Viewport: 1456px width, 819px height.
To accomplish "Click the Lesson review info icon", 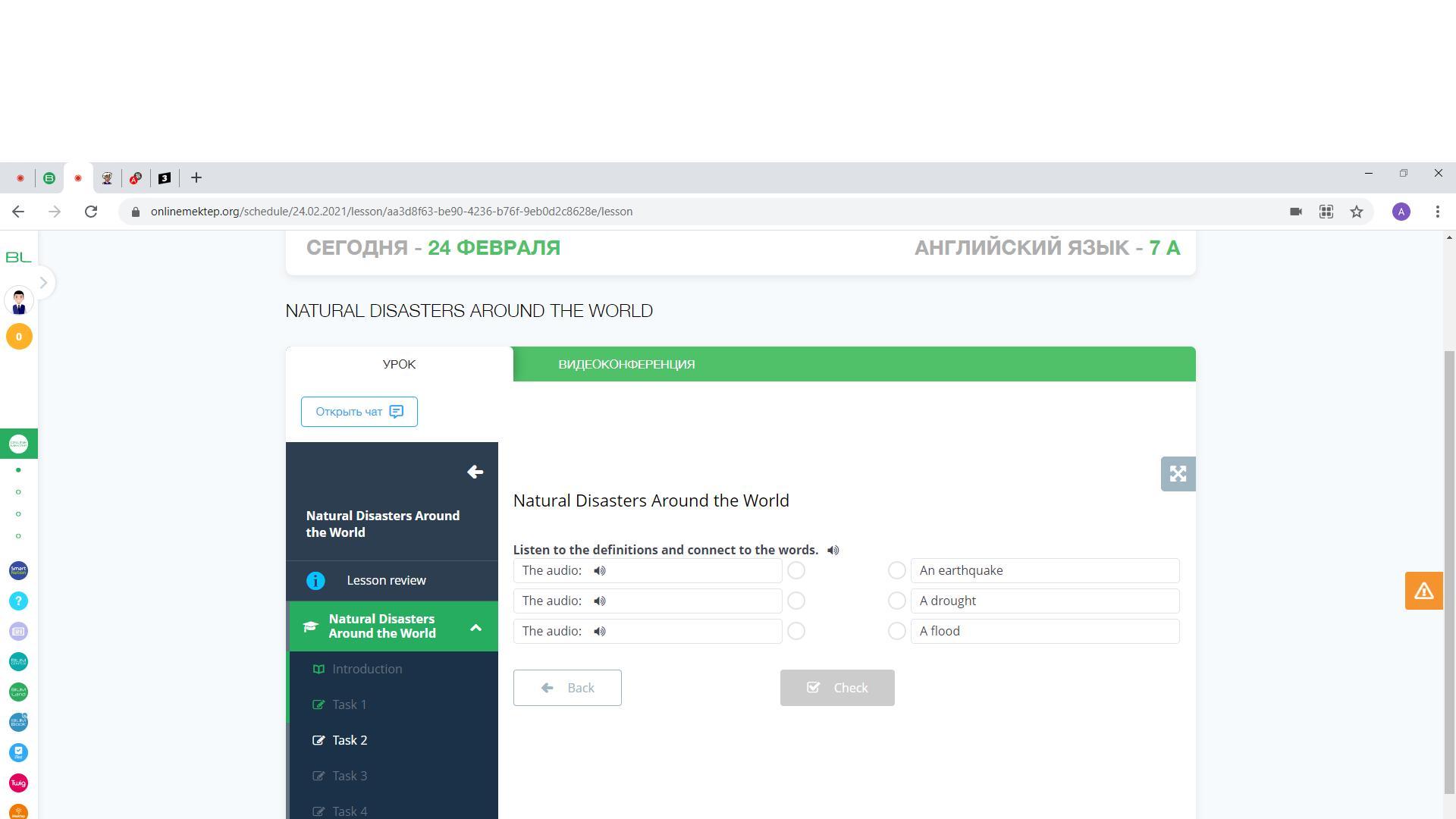I will coord(315,581).
